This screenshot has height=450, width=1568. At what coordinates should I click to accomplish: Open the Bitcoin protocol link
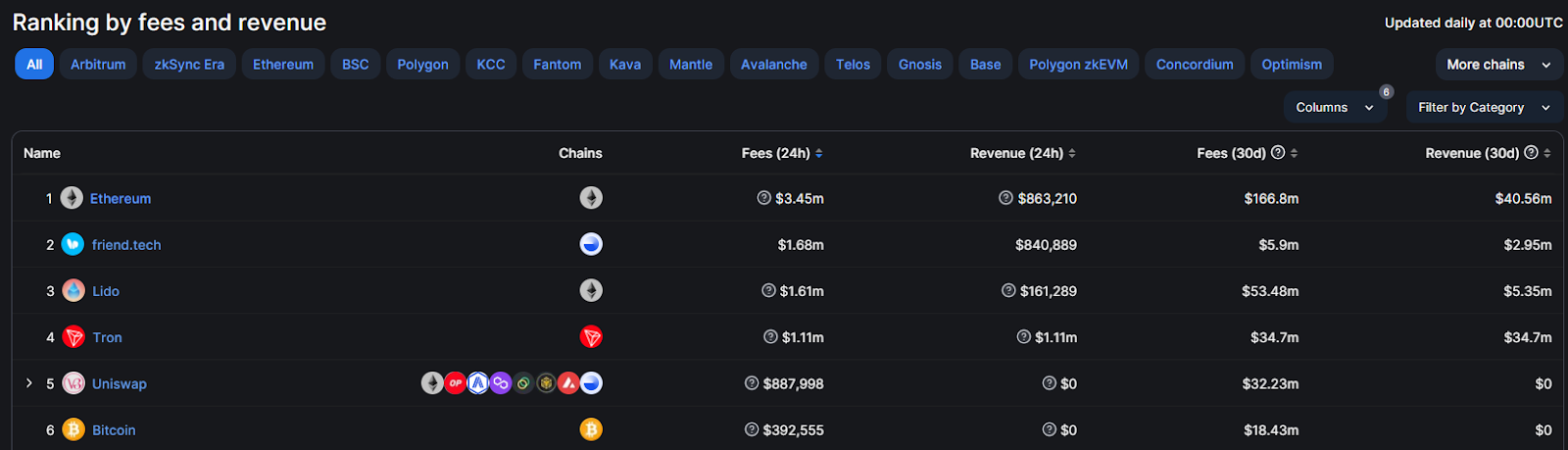click(x=114, y=429)
